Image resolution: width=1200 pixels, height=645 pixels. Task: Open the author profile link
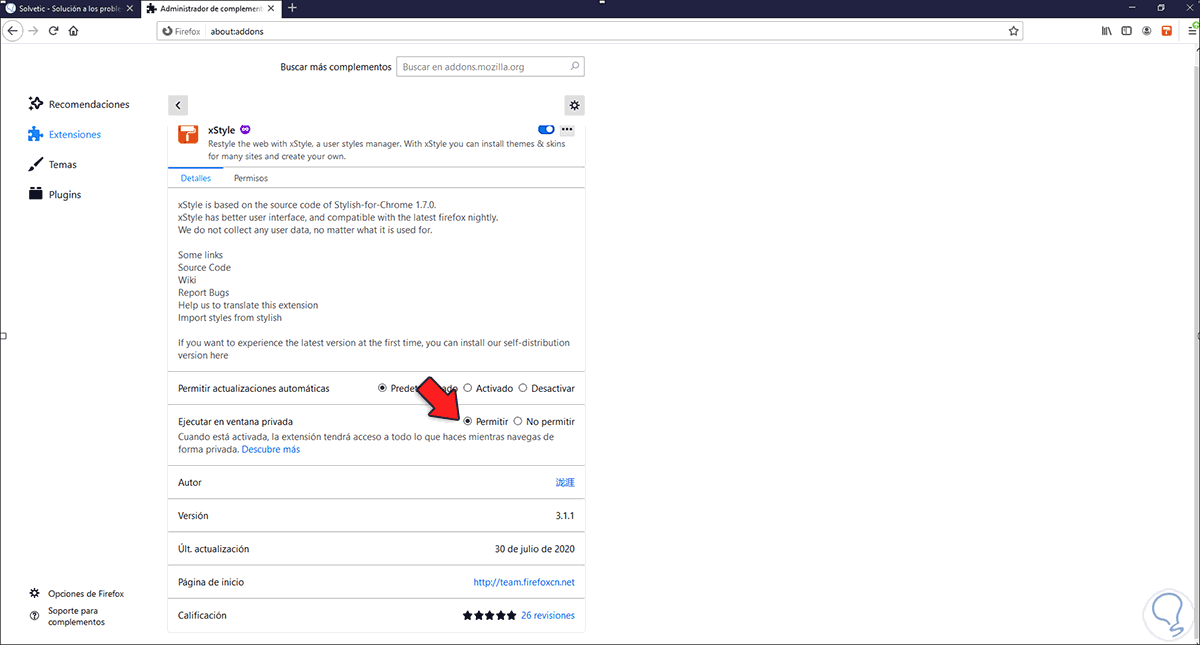tap(565, 482)
